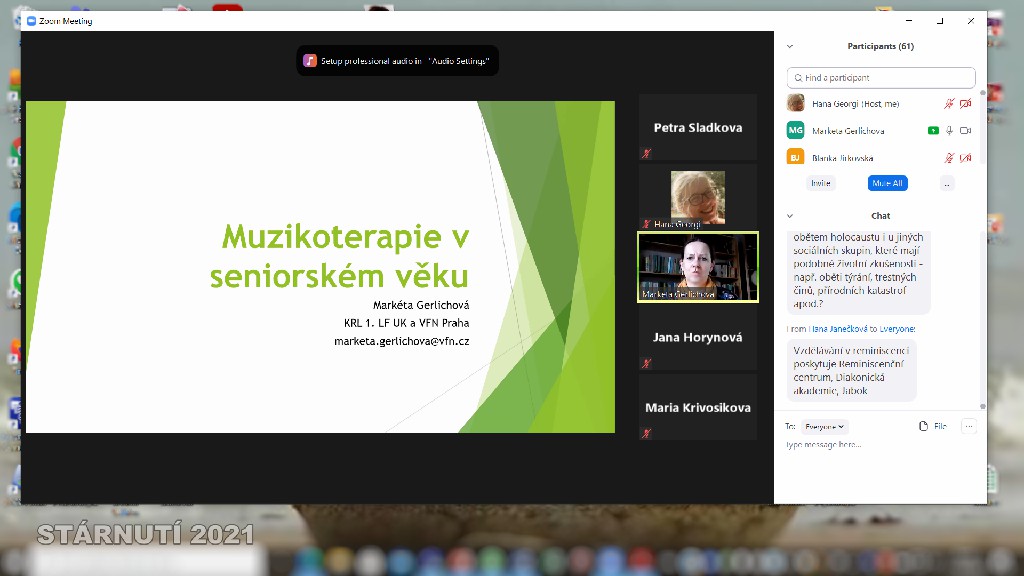Image resolution: width=1024 pixels, height=576 pixels.
Task: Click the music icon in the audio setup banner
Action: point(310,61)
